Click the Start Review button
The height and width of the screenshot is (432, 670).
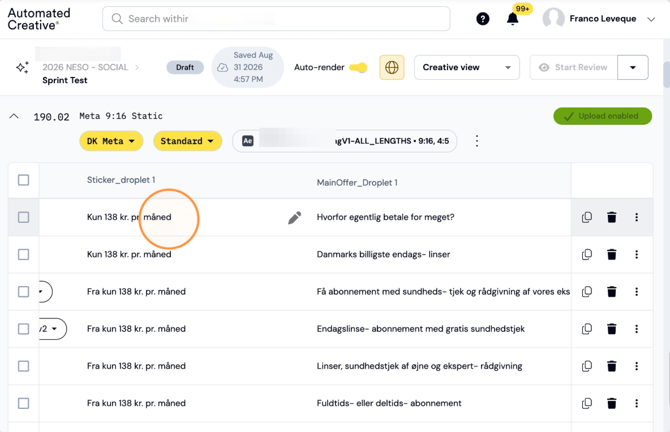(x=574, y=67)
